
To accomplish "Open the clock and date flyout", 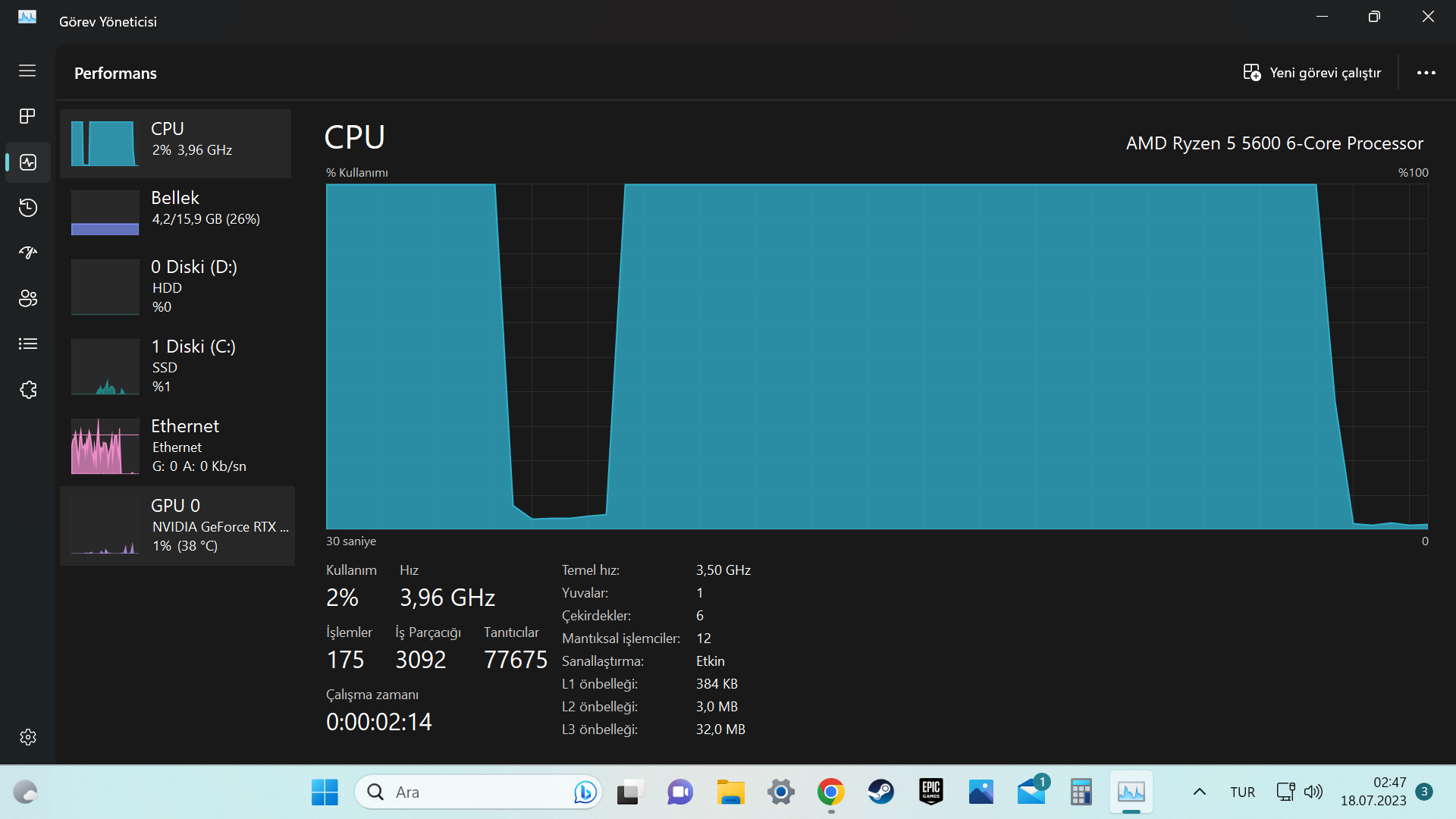I will (x=1373, y=792).
